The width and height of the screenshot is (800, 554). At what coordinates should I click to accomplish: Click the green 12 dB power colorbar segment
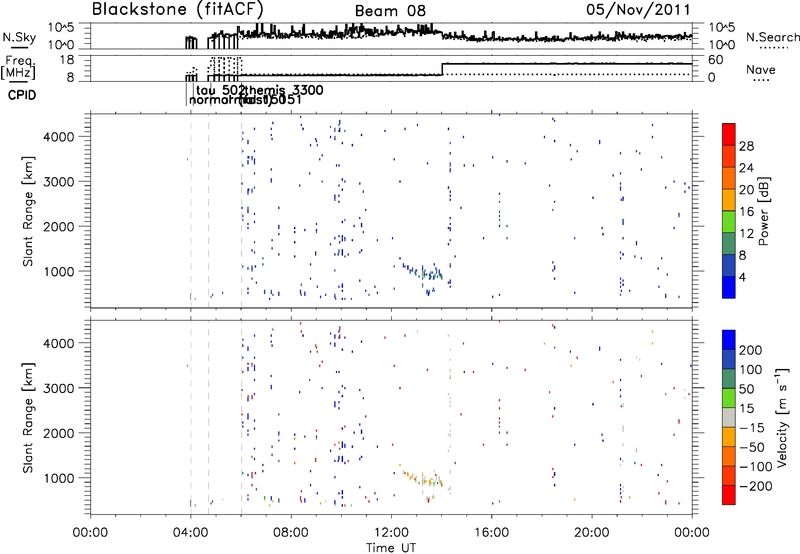click(729, 221)
